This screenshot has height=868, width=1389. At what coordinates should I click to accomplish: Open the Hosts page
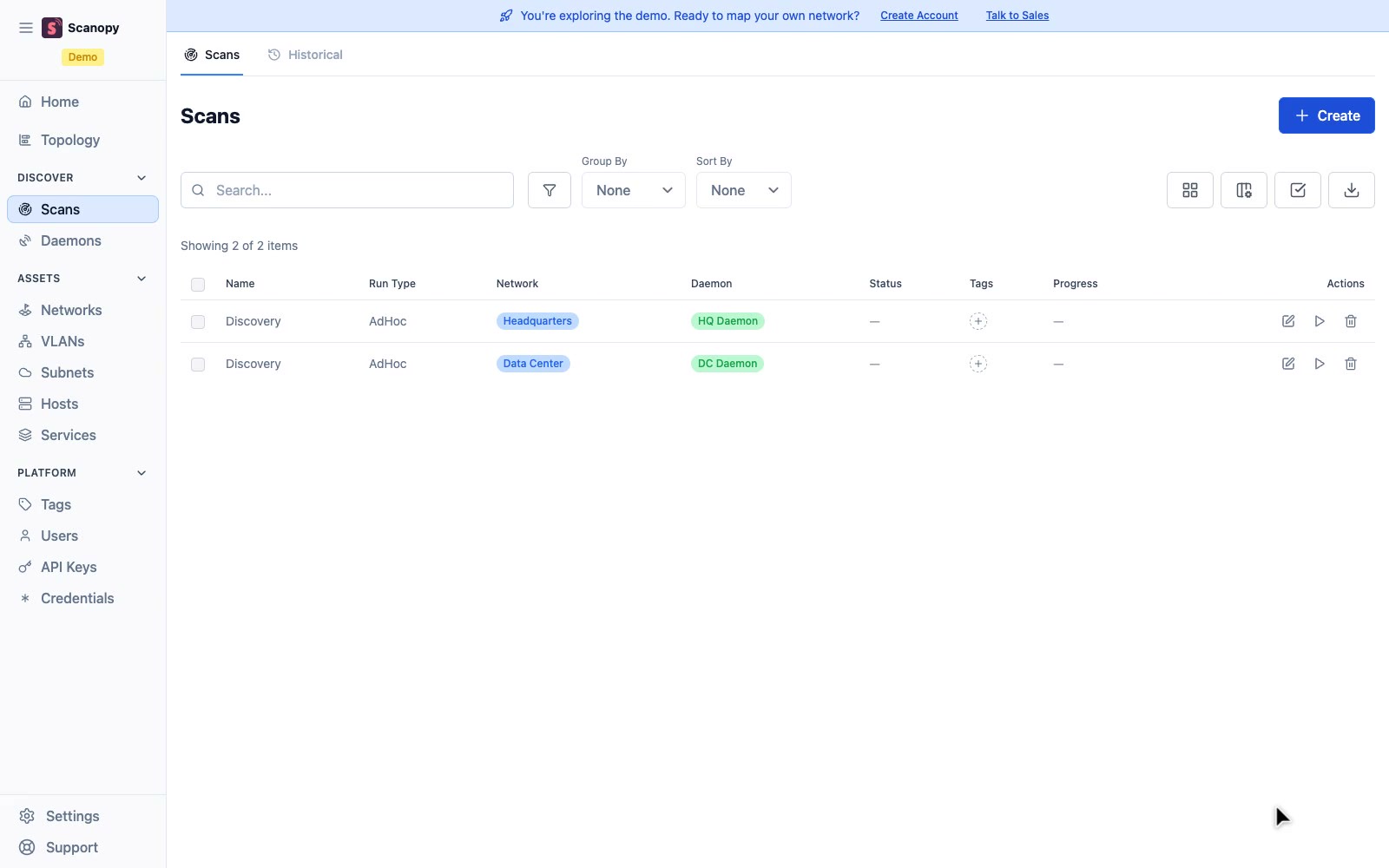point(82,404)
